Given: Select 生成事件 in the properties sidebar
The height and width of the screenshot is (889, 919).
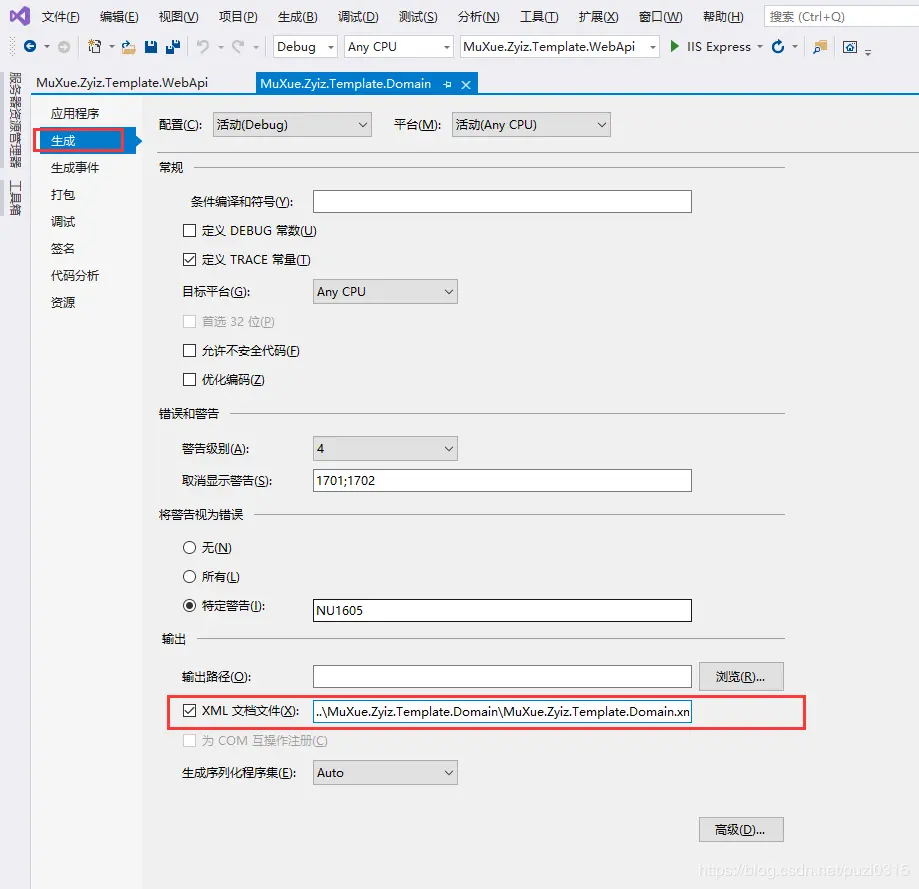Looking at the screenshot, I should pos(75,168).
